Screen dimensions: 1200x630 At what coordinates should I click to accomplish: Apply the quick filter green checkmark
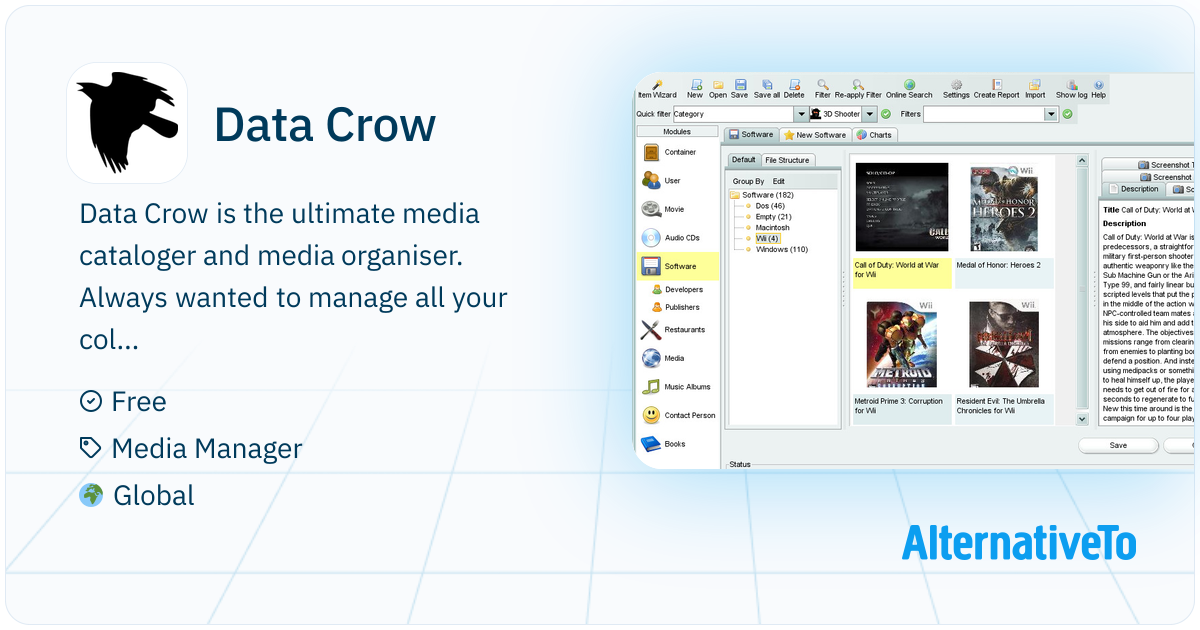point(886,114)
